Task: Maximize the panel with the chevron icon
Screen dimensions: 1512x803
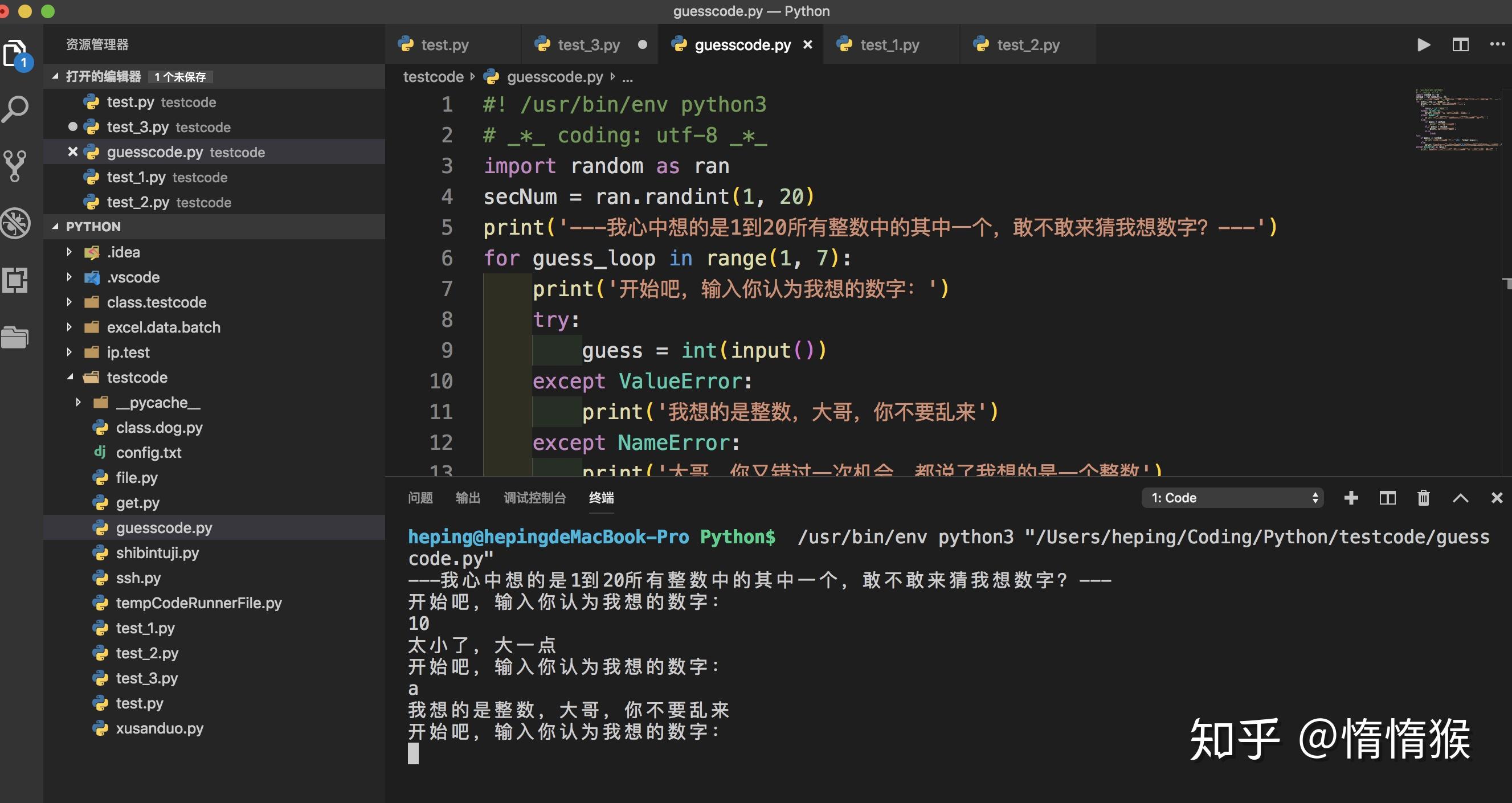Action: (x=1461, y=497)
